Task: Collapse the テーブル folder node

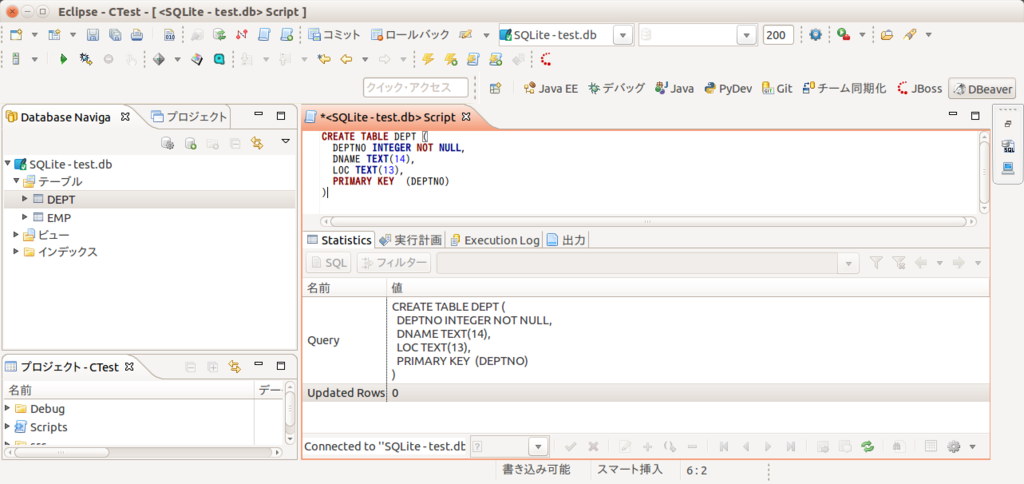Action: click(x=16, y=181)
